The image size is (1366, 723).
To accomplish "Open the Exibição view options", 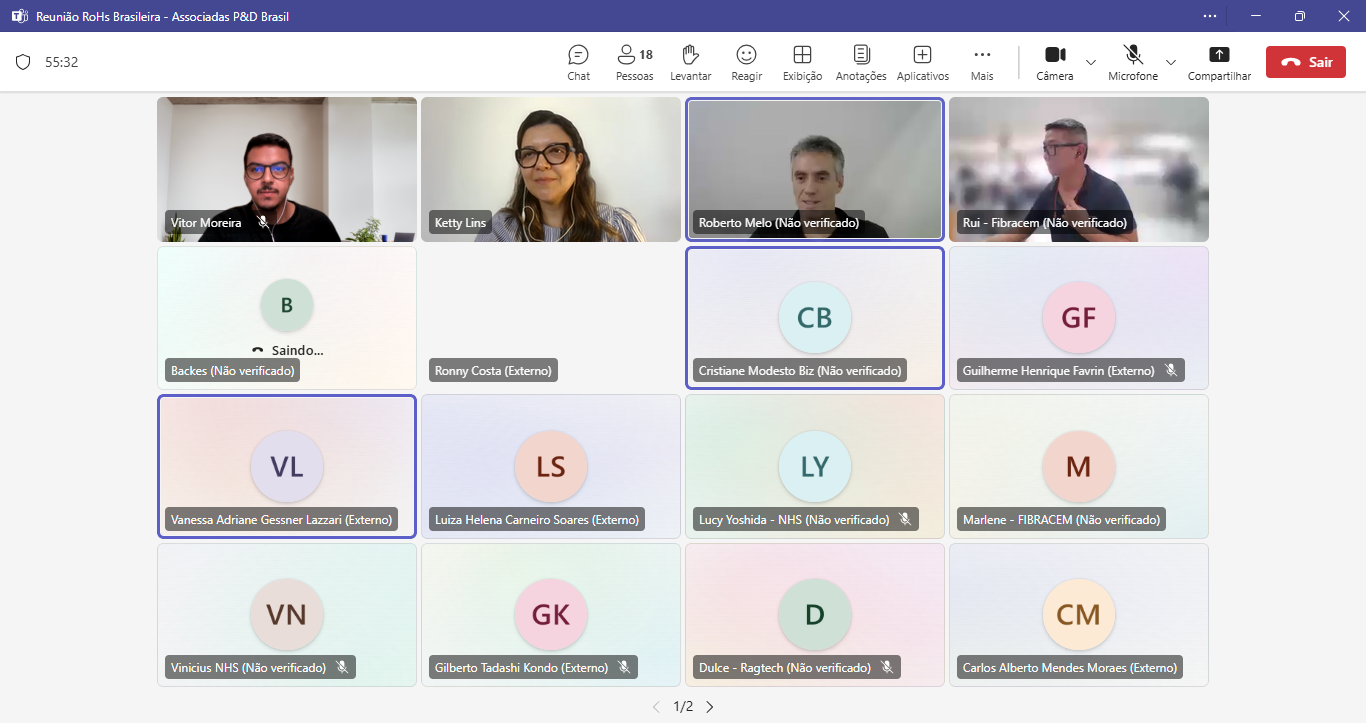I will pos(802,62).
